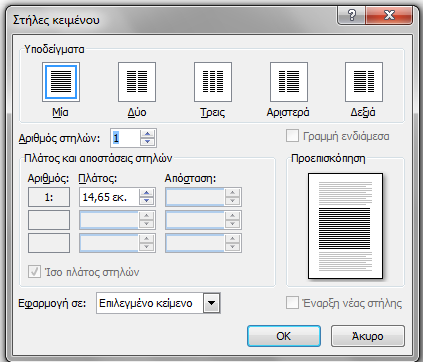Increase column 1 Πλάτος with up arrow
This screenshot has width=423, height=362.
coord(146,193)
